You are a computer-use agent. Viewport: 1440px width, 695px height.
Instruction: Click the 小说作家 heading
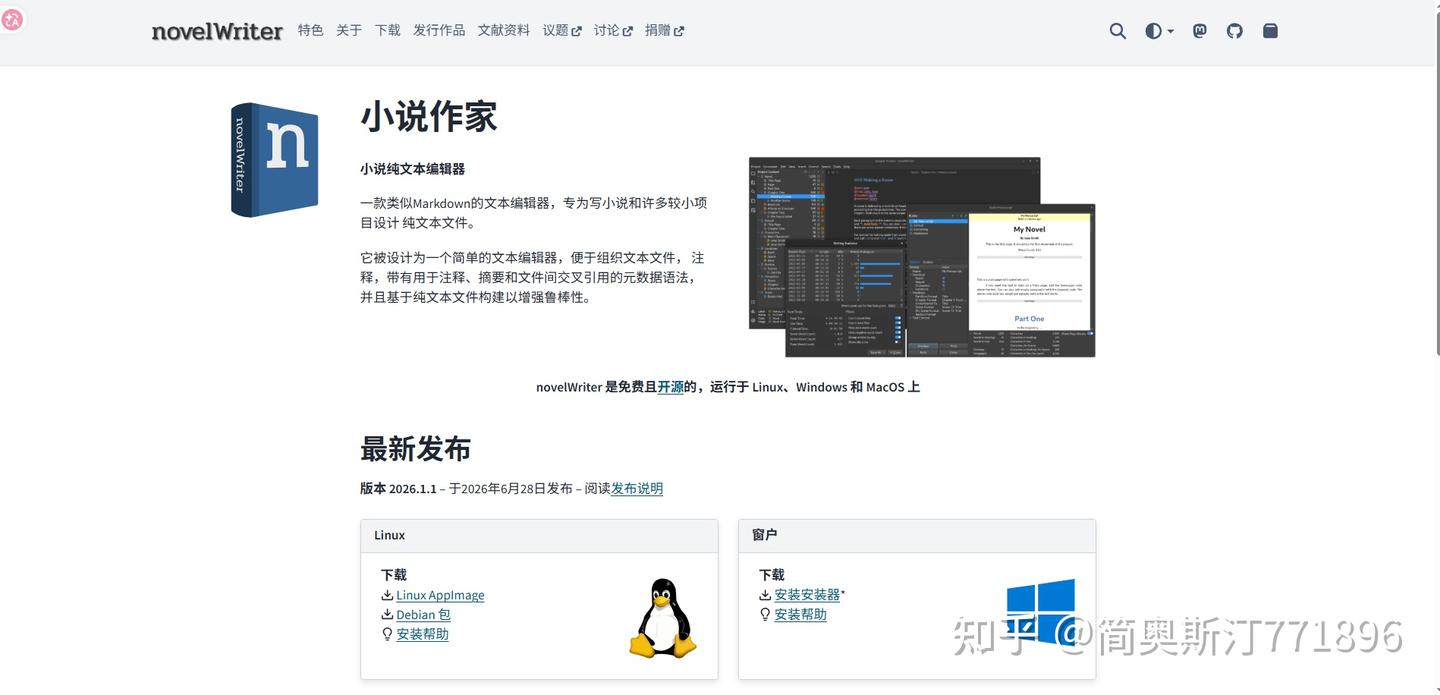click(428, 116)
